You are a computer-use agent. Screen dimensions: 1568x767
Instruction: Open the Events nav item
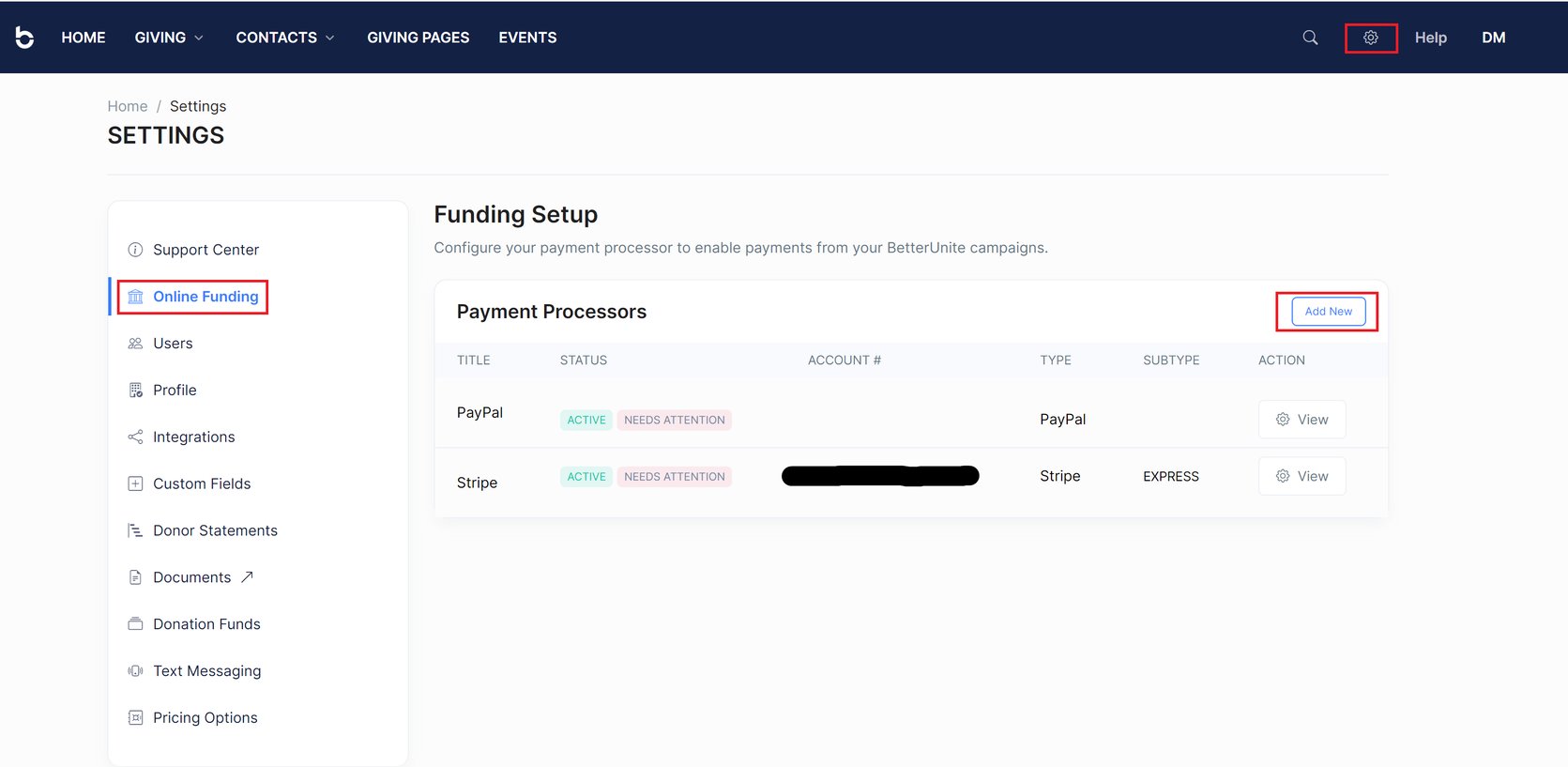[527, 38]
